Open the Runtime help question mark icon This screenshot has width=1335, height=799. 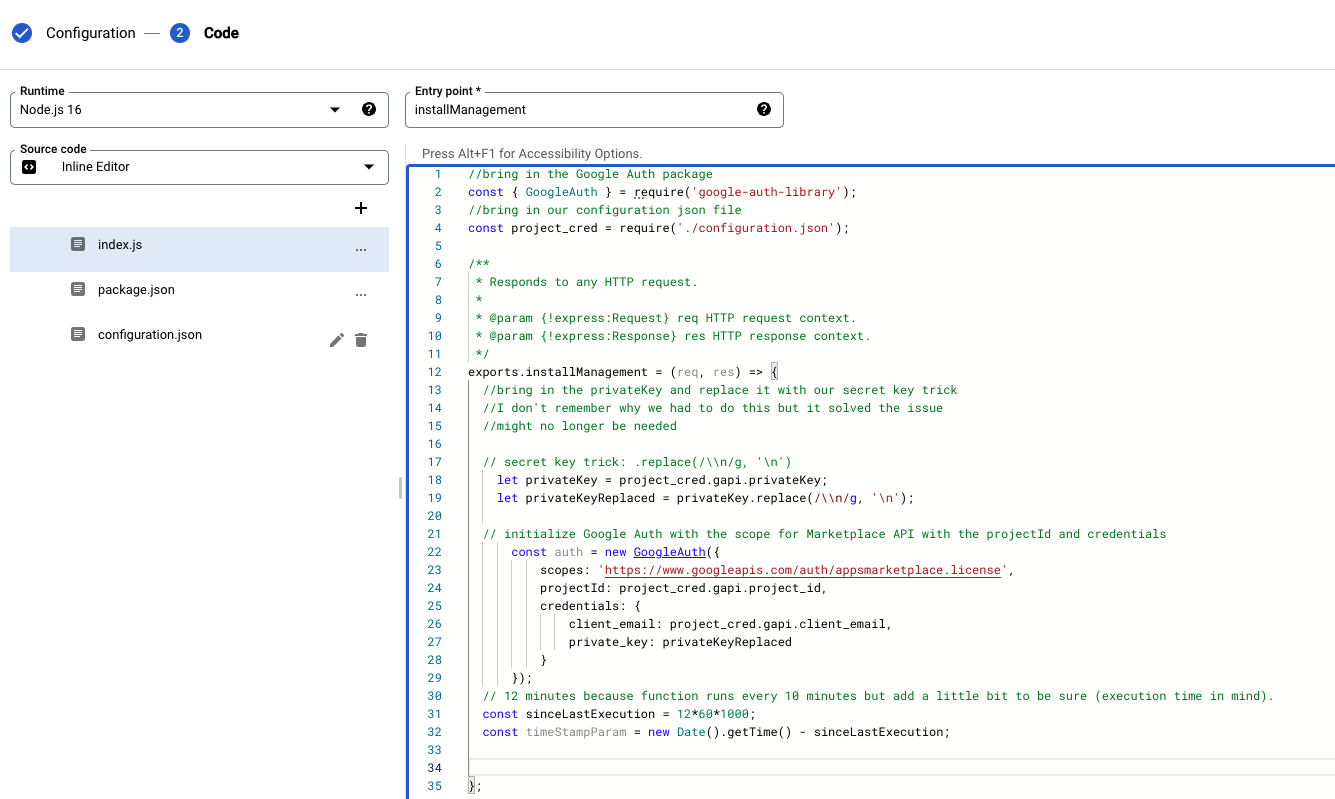(x=369, y=109)
